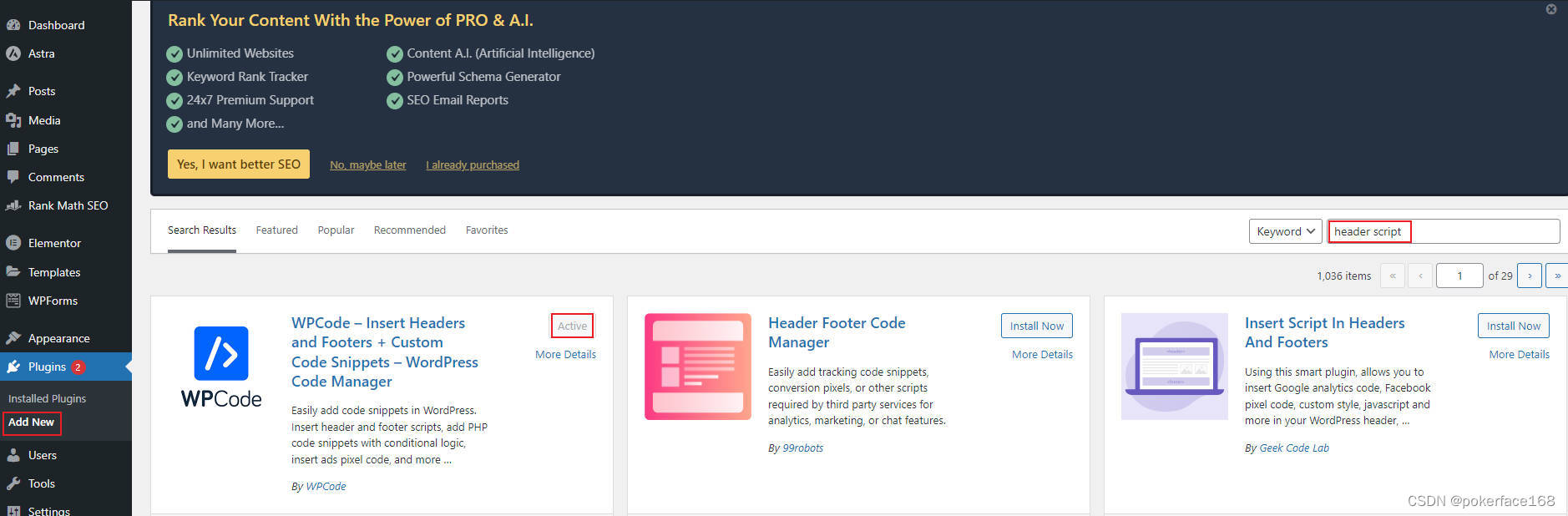Click the Content A.I. checkmark icon
Screen dimensions: 1568x516
(395, 54)
